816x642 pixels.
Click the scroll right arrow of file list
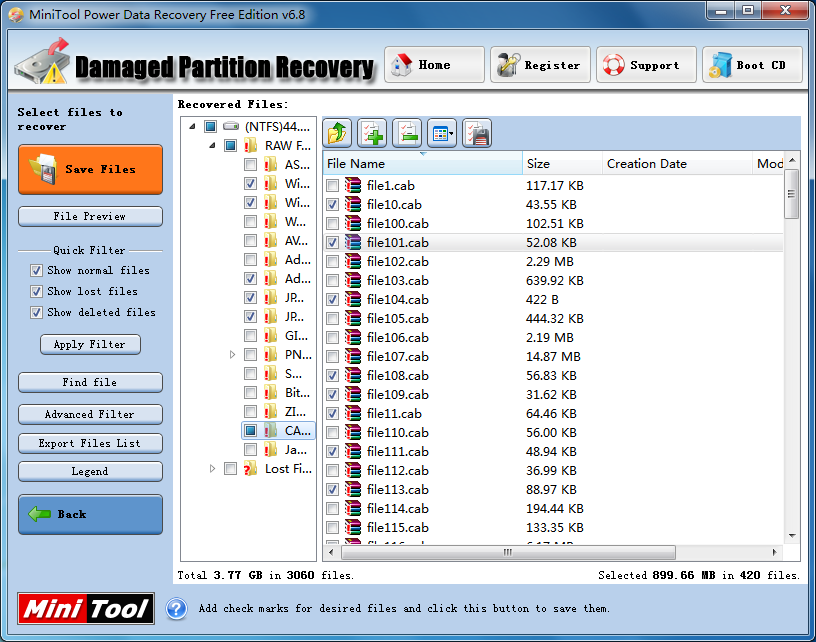click(x=774, y=552)
